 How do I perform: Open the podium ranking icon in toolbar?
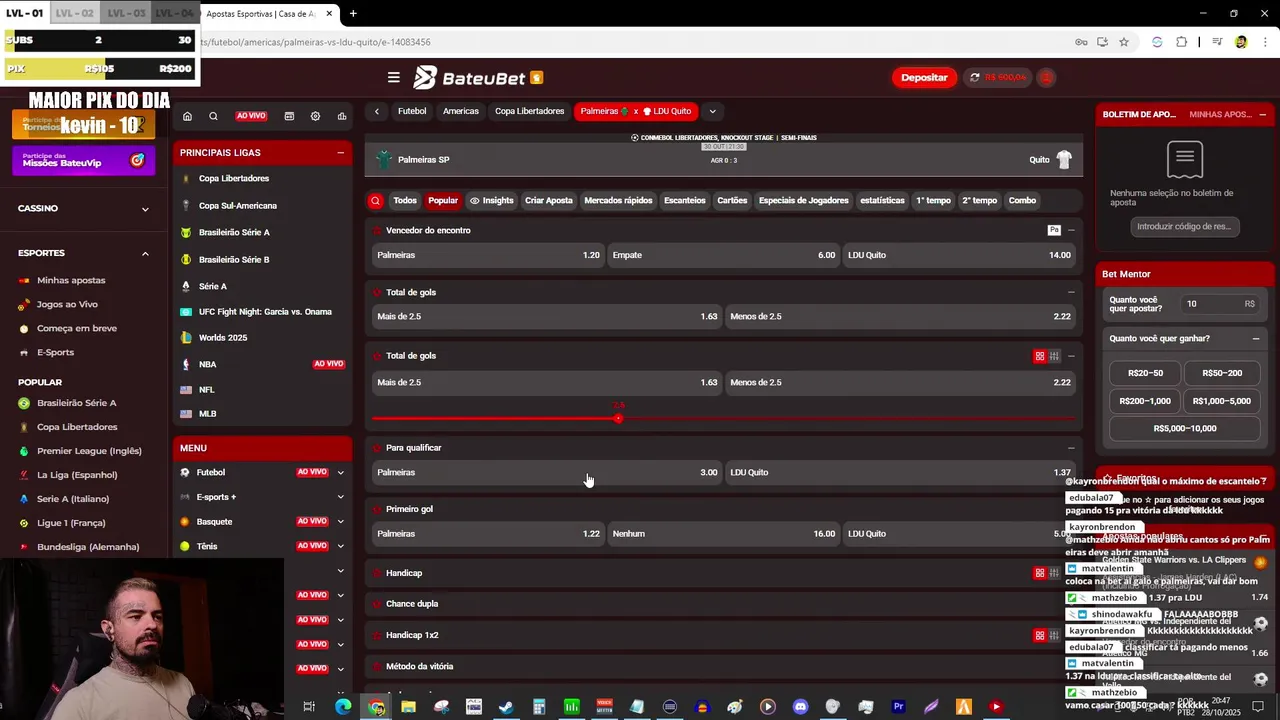342,116
